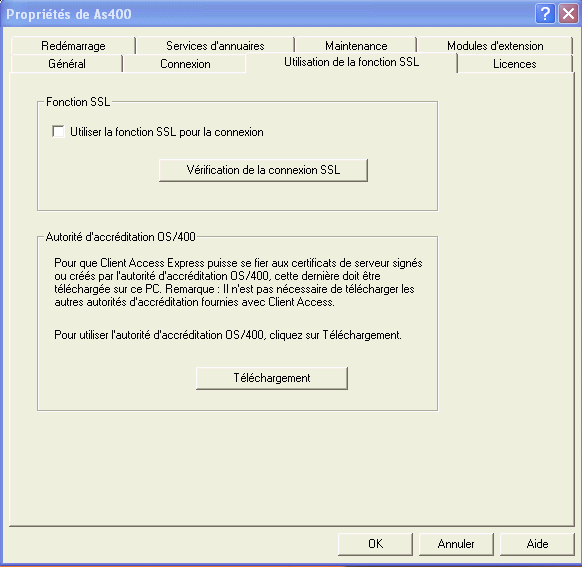The width and height of the screenshot is (582, 567).
Task: Switch to the Connexion tab
Action: [x=185, y=64]
